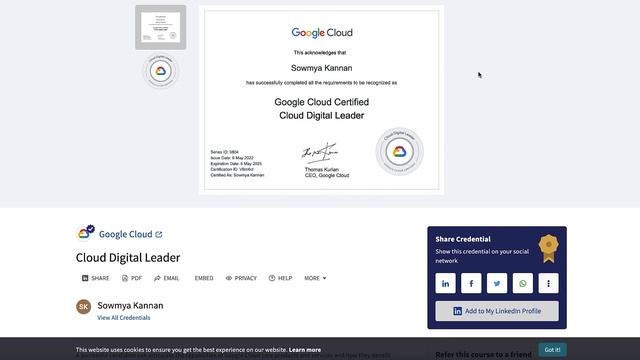Dismiss cookie banner with Got it!
This screenshot has width=640, height=360.
click(x=552, y=350)
